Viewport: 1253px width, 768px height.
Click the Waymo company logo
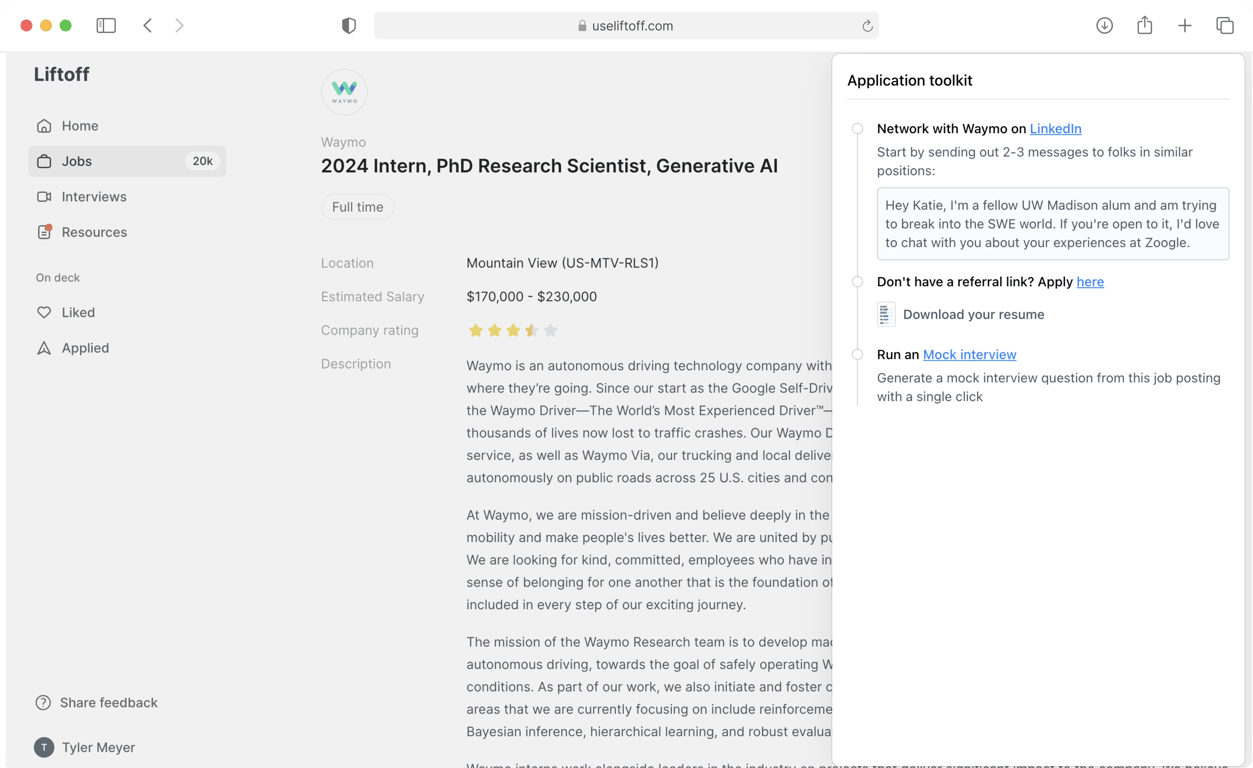click(344, 93)
